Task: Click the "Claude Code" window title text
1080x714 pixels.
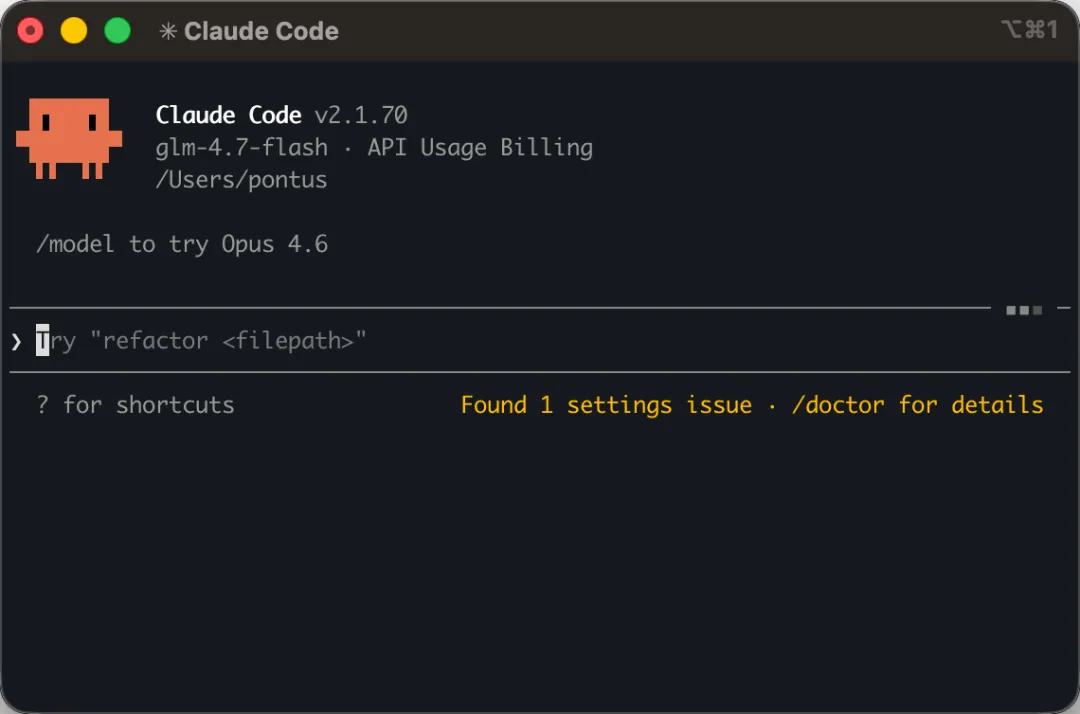Action: click(261, 32)
